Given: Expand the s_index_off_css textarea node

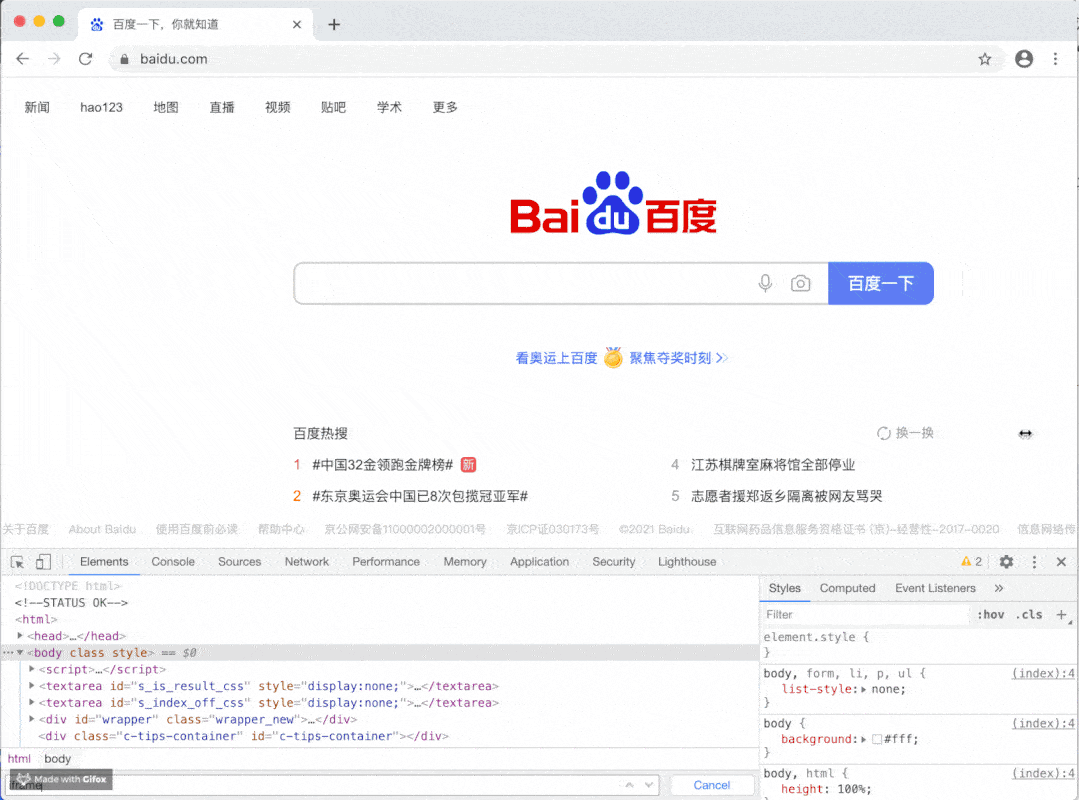Looking at the screenshot, I should (x=32, y=702).
